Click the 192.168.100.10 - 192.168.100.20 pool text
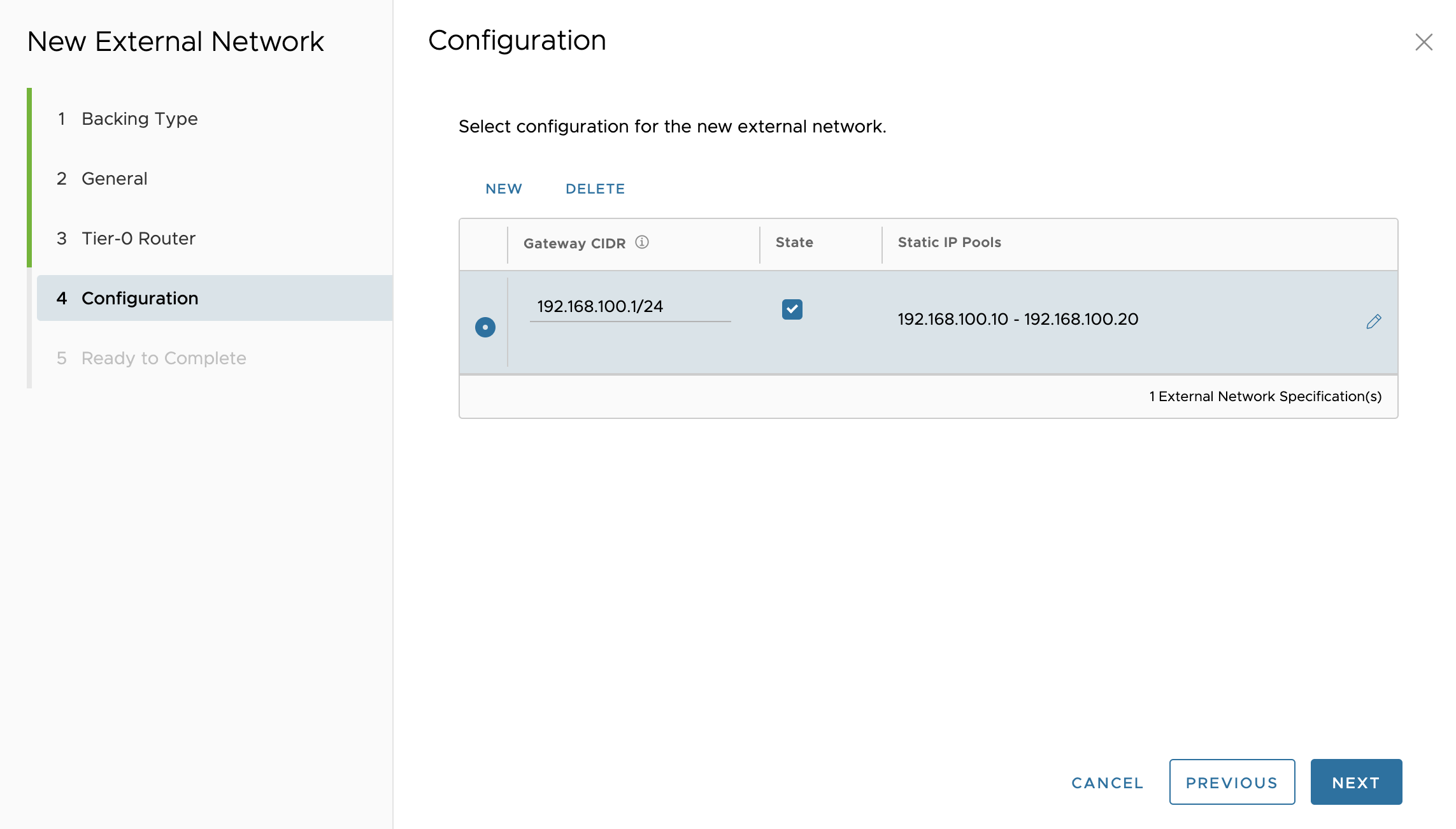This screenshot has height=829, width=1456. click(1017, 320)
